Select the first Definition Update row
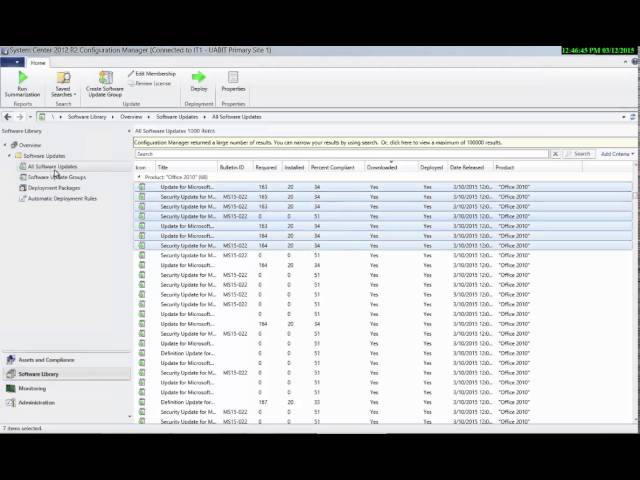 (384, 353)
